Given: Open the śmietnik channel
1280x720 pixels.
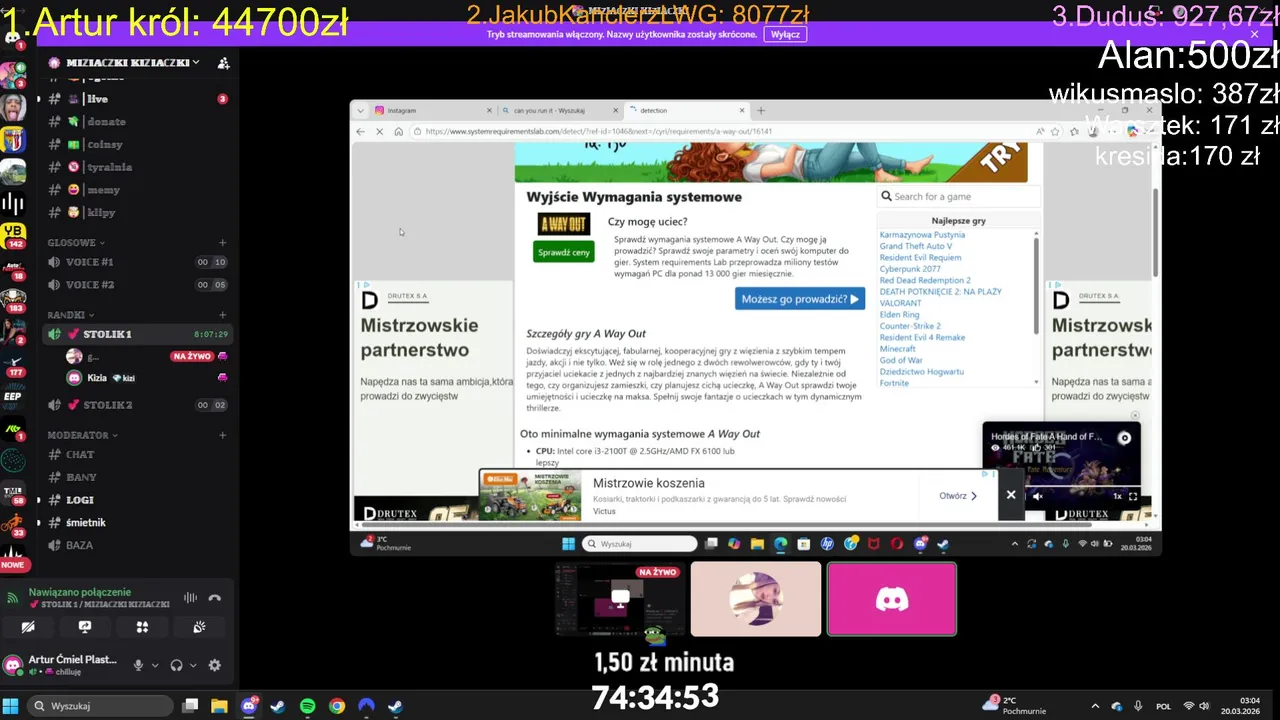Looking at the screenshot, I should pyautogui.click(x=139, y=523).
